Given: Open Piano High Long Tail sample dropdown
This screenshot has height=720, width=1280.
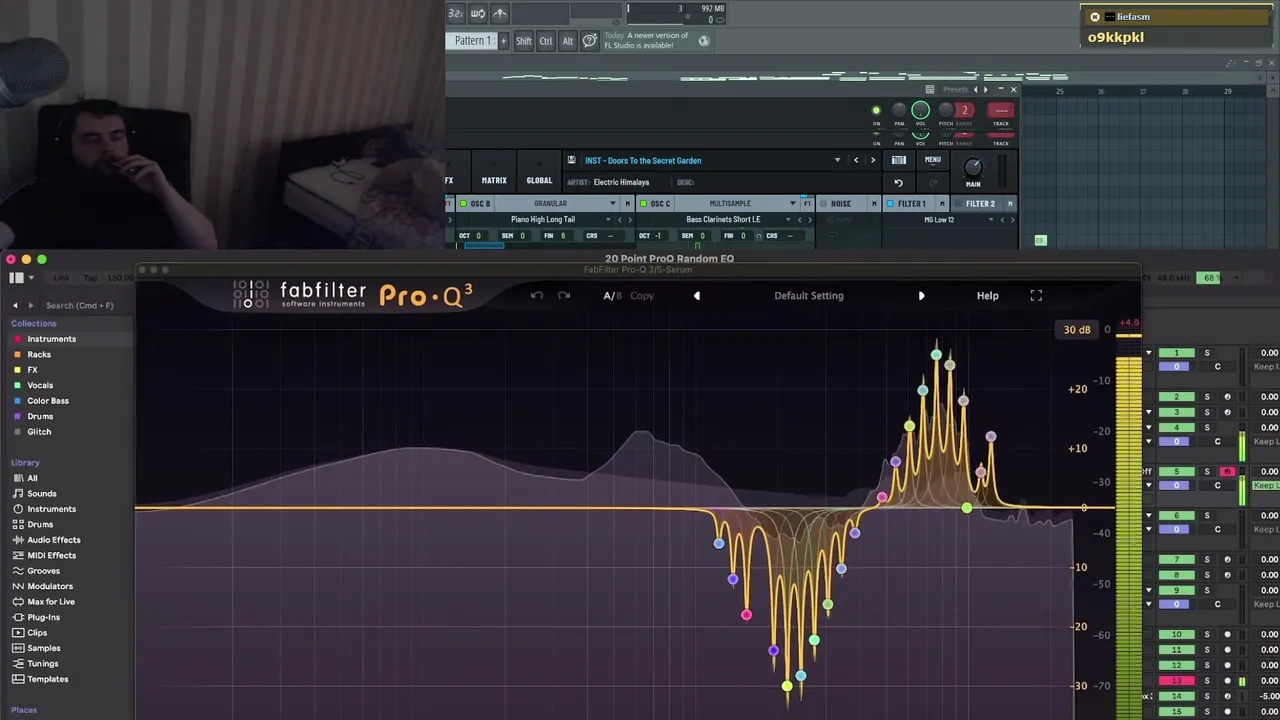Looking at the screenshot, I should 607,220.
